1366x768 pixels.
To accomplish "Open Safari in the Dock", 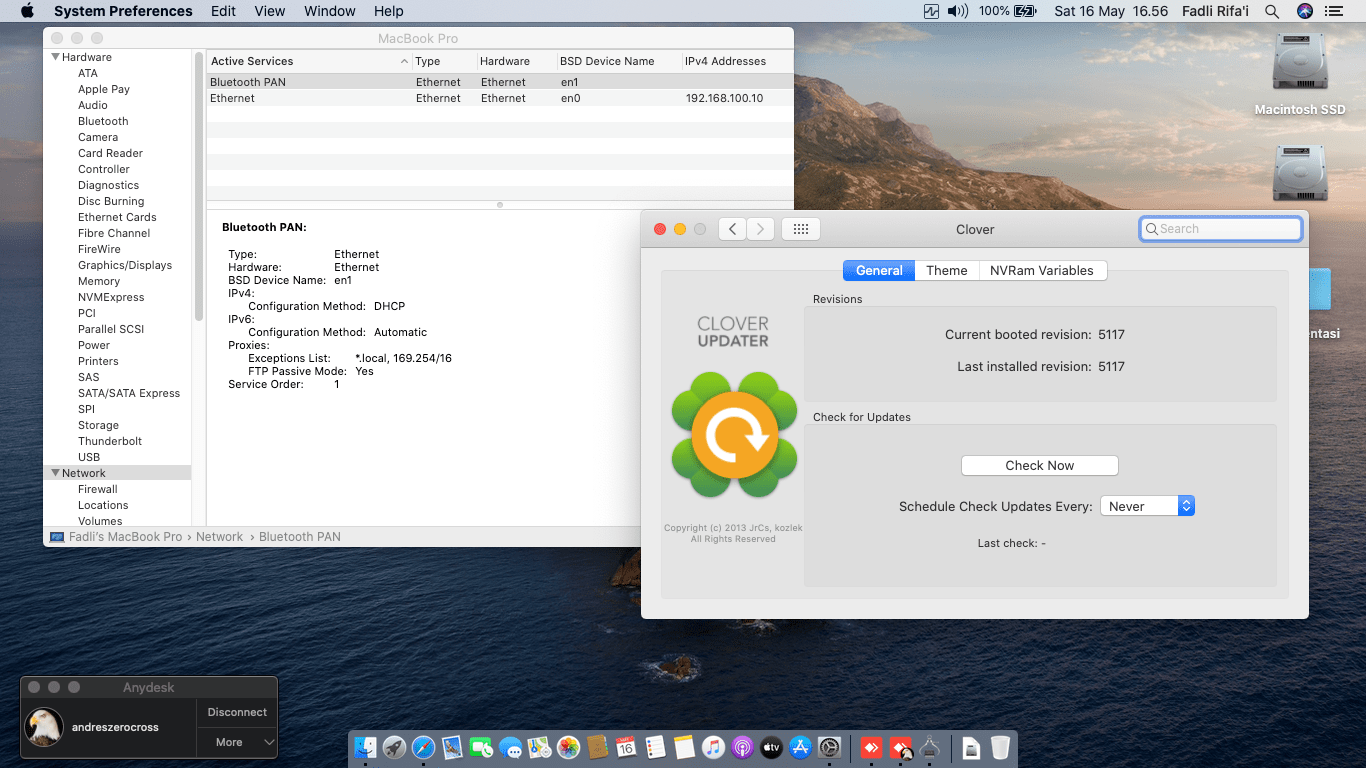I will click(x=424, y=747).
